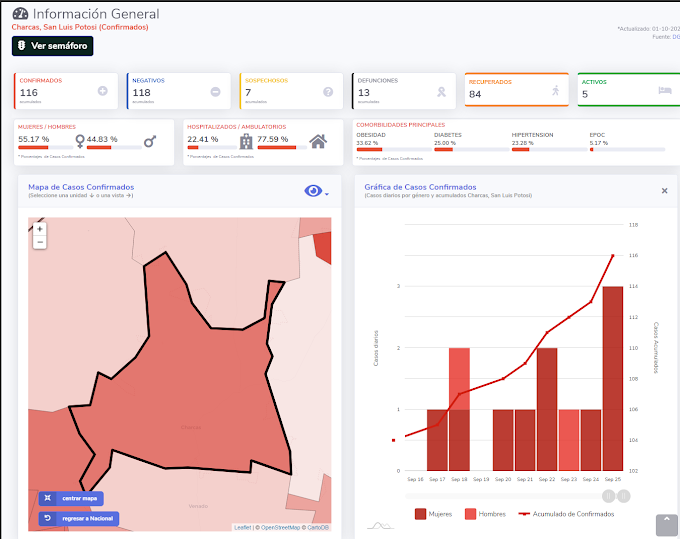Click the male symbol icon
680x539 pixels.
pos(150,141)
